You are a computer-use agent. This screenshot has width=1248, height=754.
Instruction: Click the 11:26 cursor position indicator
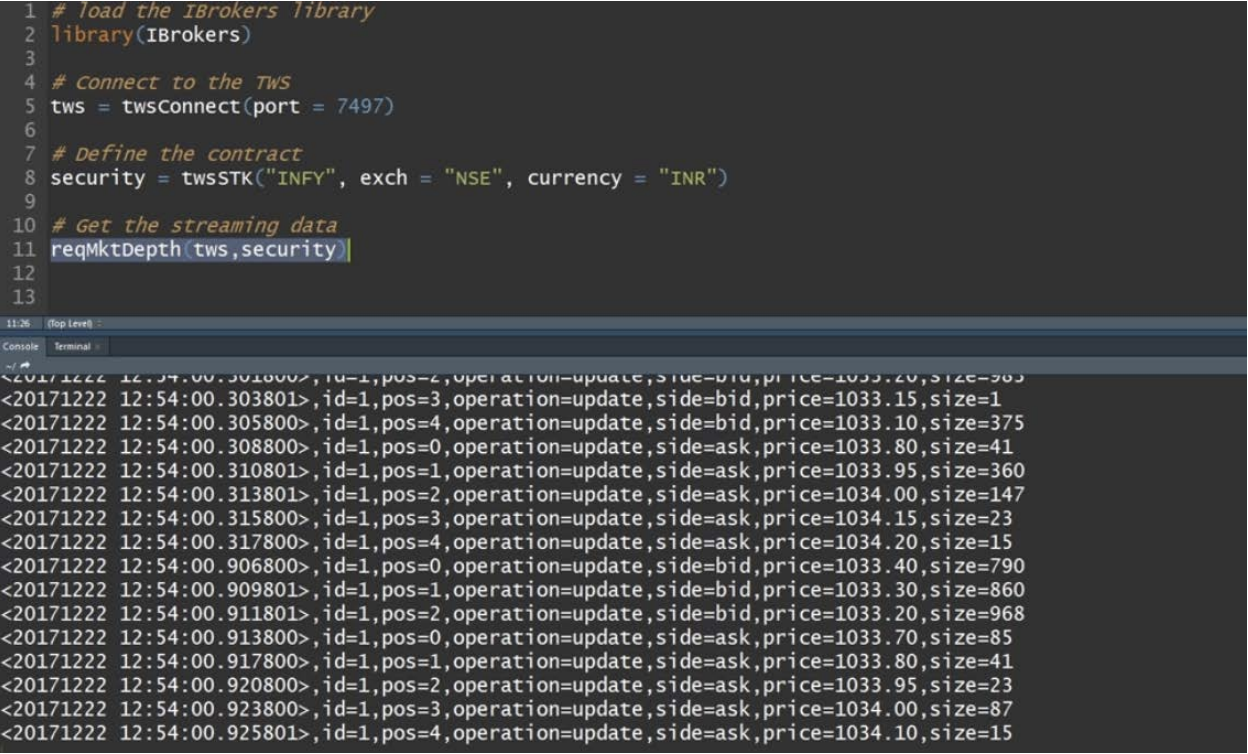(14, 324)
